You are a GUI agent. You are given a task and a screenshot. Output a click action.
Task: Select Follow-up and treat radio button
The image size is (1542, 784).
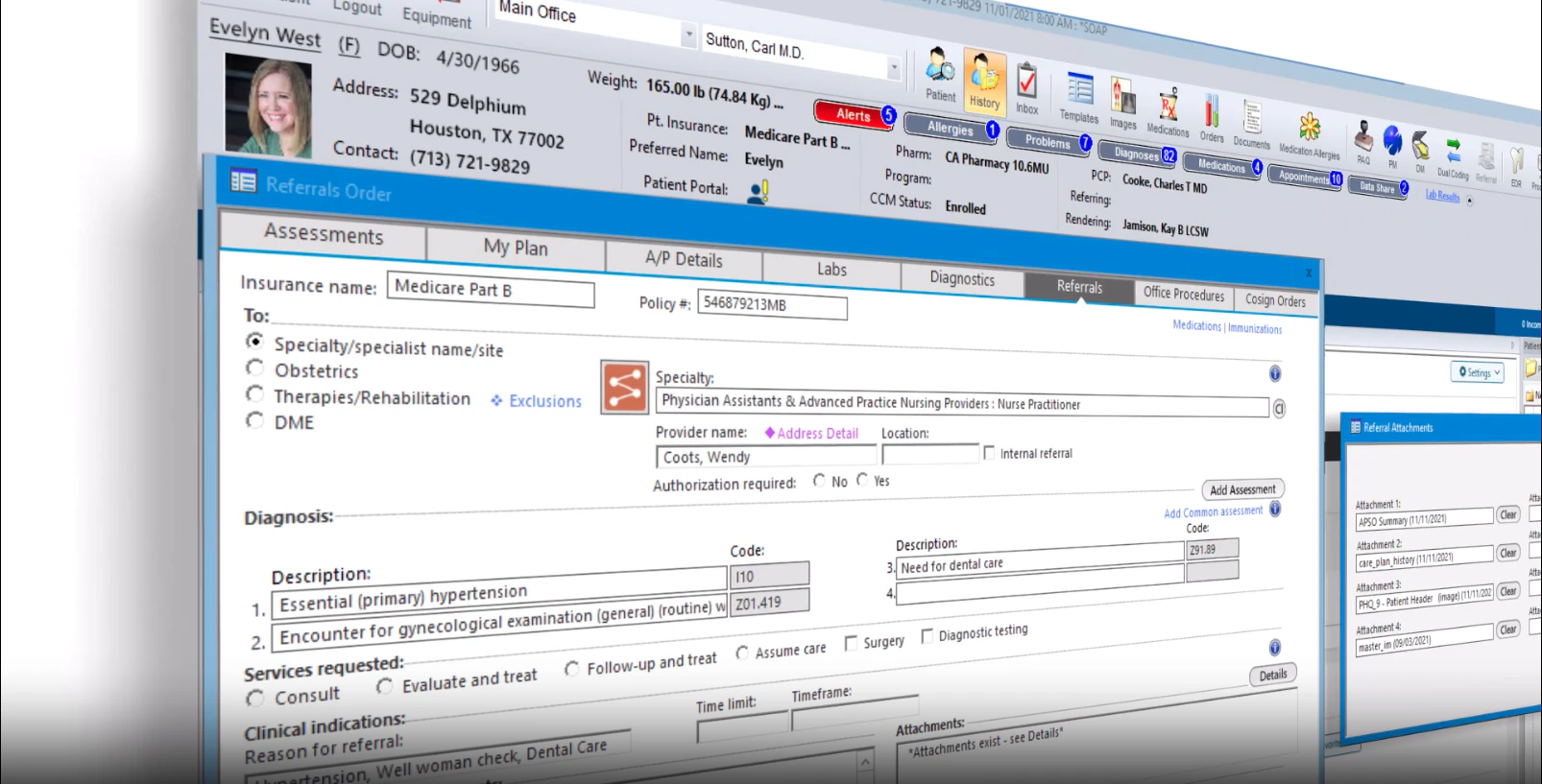point(572,668)
